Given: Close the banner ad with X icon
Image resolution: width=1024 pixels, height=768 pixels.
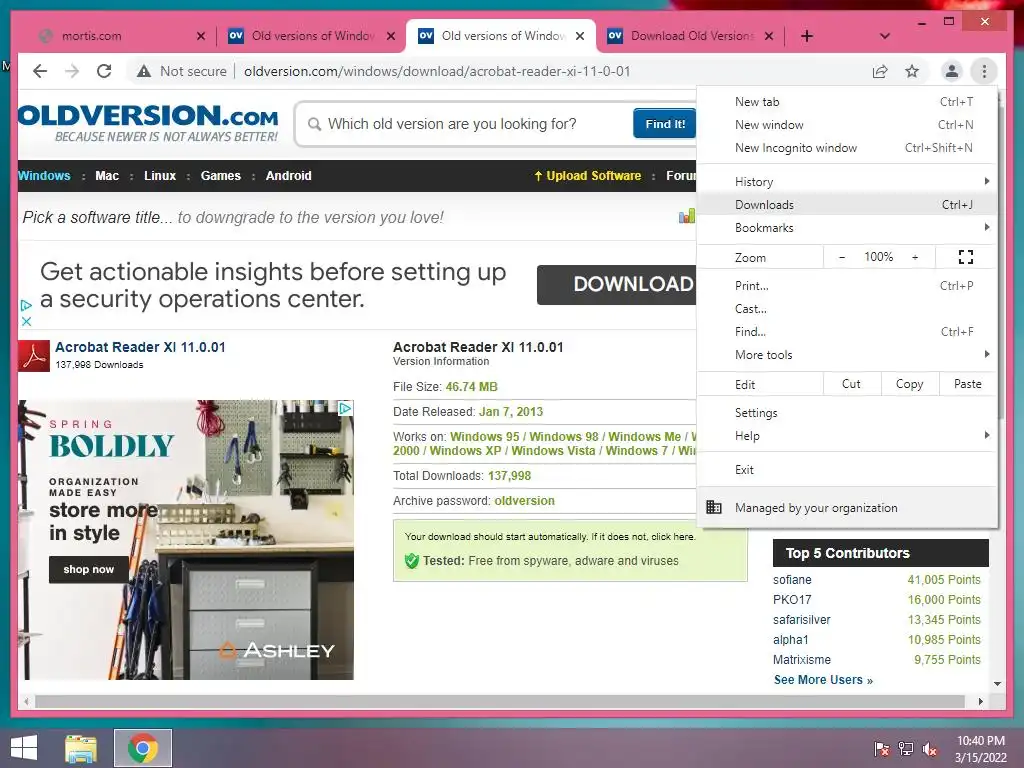Looking at the screenshot, I should click(26, 321).
